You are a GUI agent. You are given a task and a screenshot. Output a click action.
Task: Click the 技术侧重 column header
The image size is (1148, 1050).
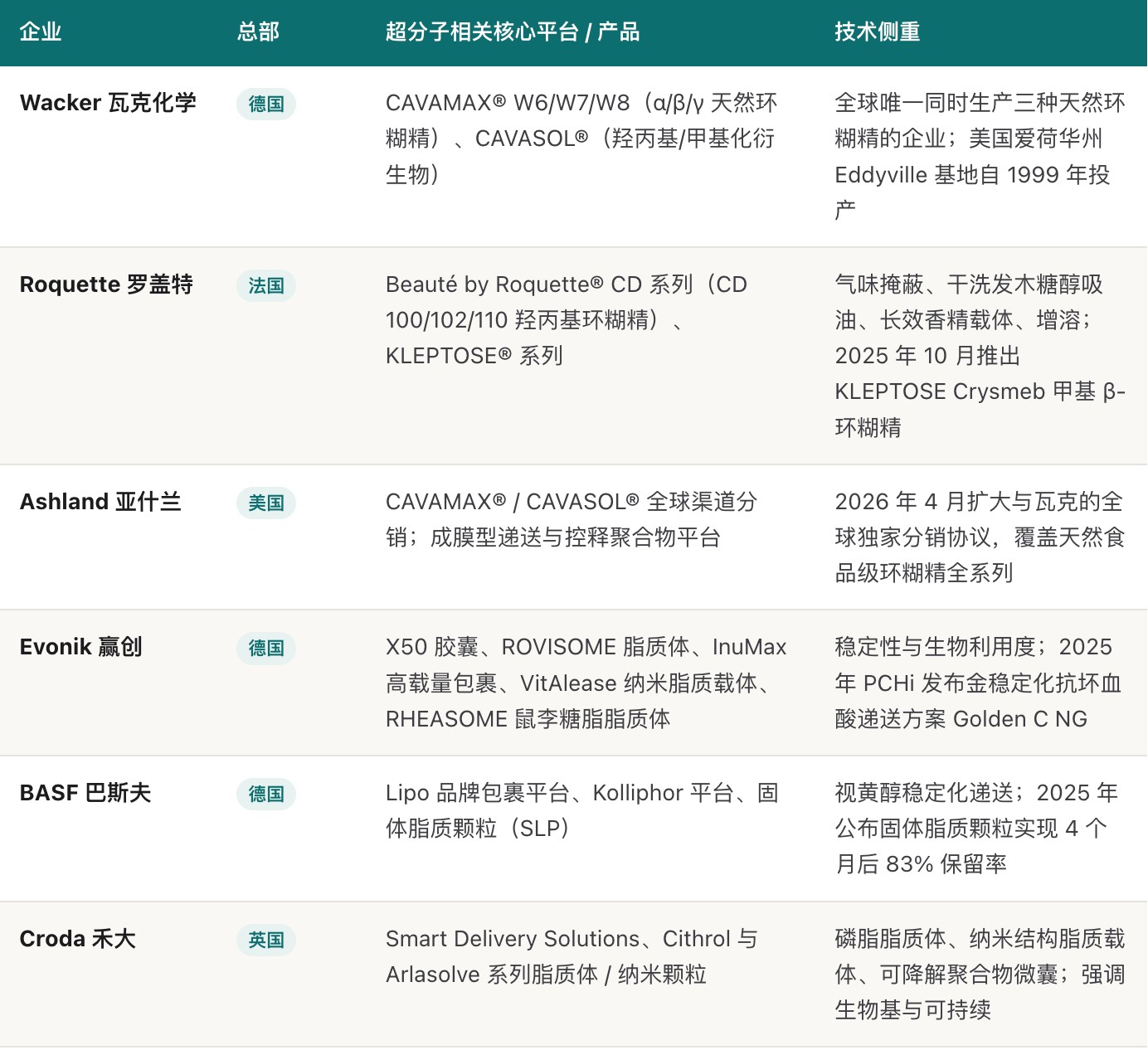point(878,32)
